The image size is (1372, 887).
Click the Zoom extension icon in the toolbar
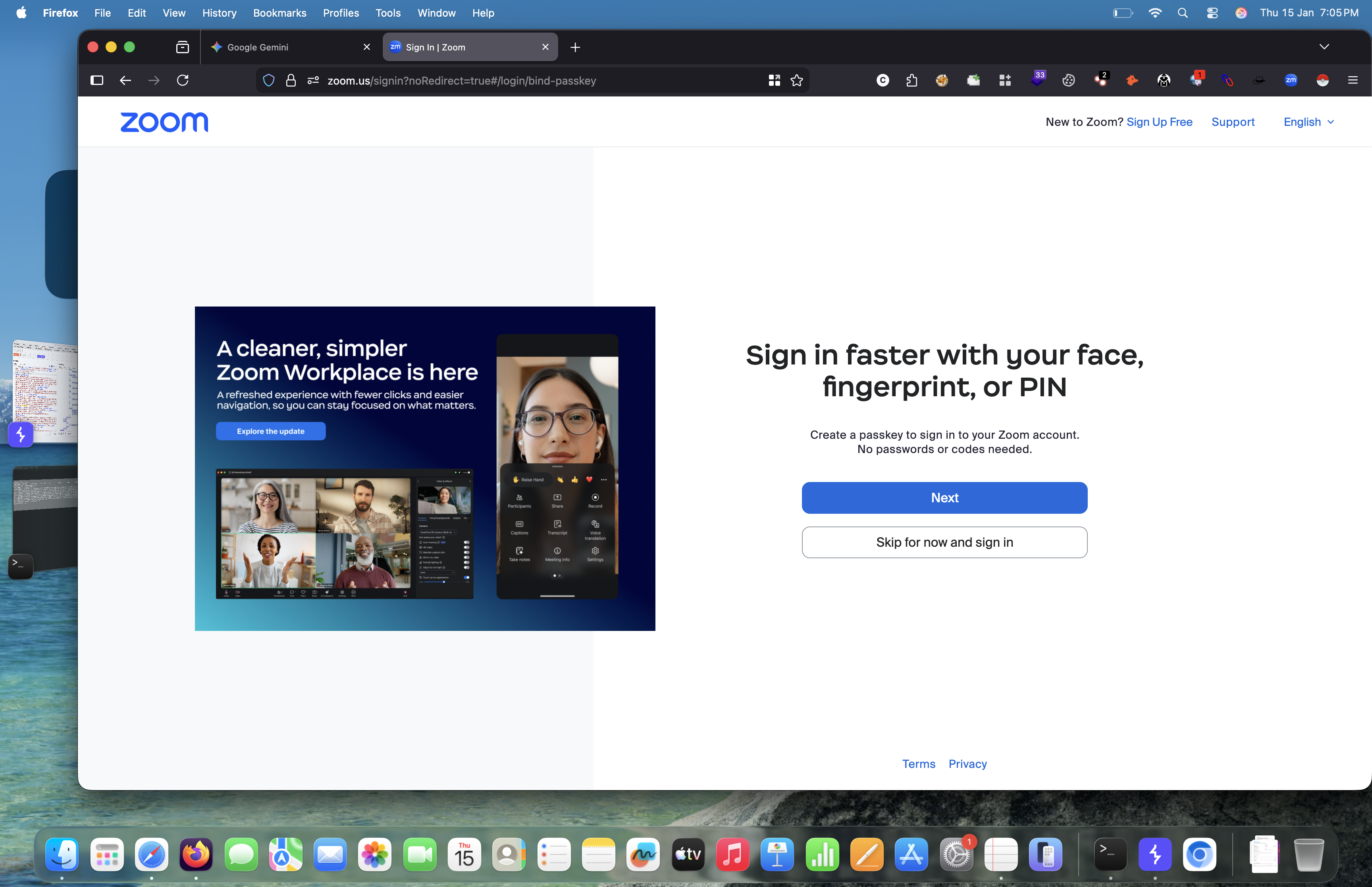pyautogui.click(x=1290, y=81)
